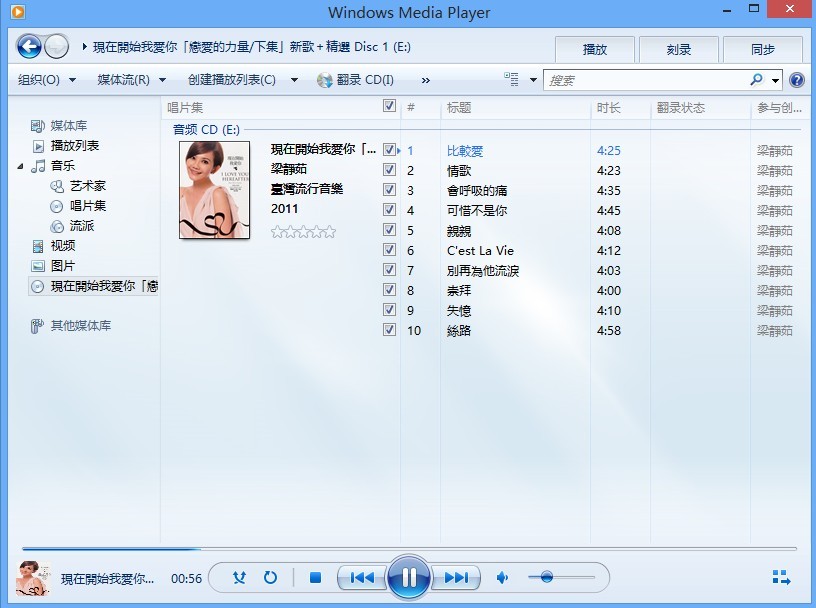Select the 音乐 library node
The image size is (816, 608).
point(62,166)
